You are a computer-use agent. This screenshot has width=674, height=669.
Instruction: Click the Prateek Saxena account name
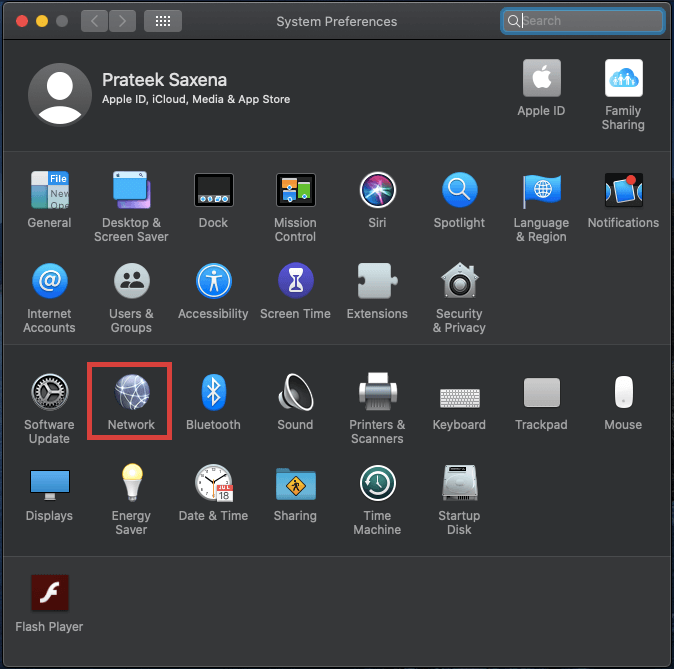pos(164,80)
